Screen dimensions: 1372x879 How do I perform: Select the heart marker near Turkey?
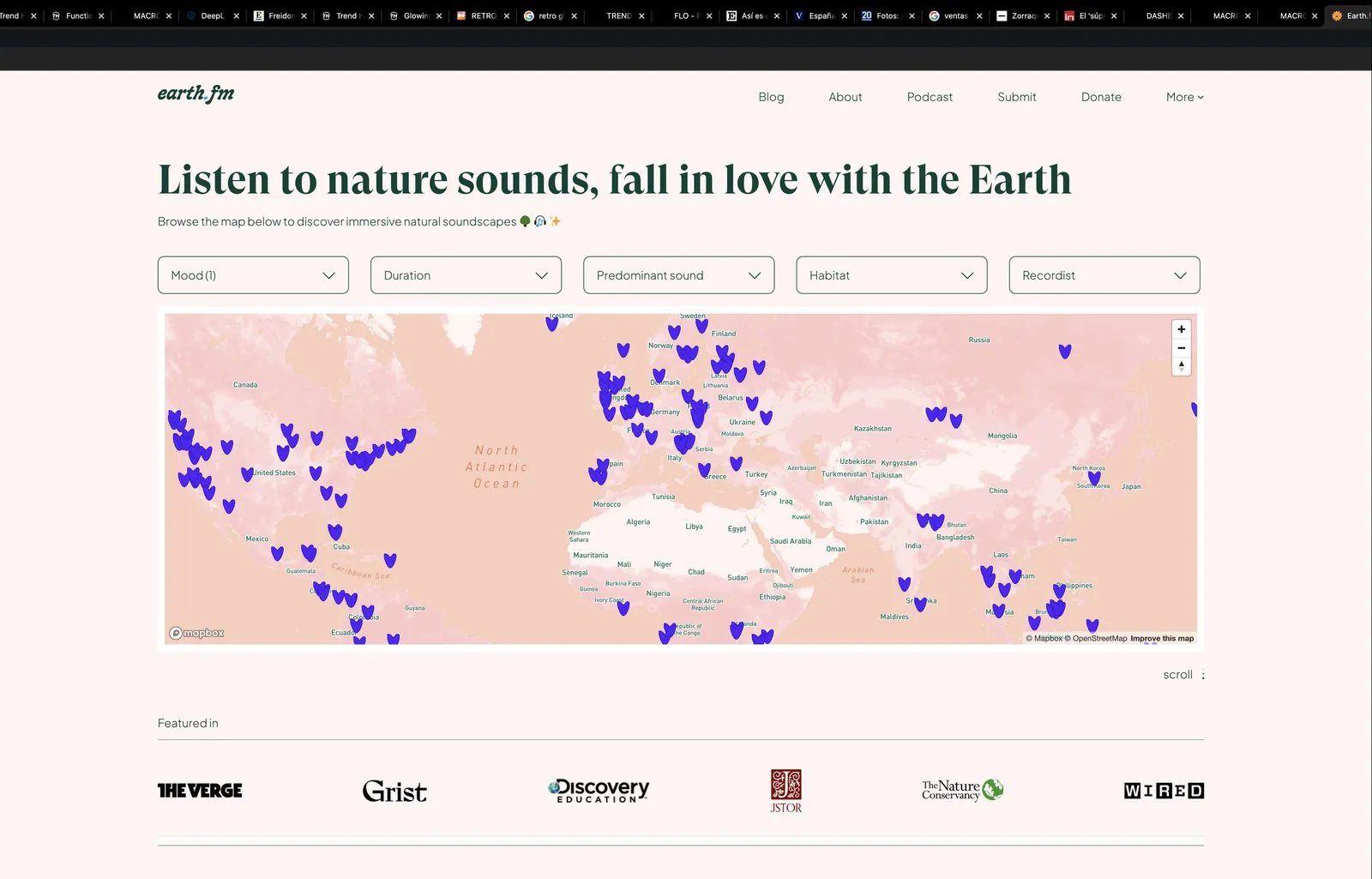pos(736,464)
